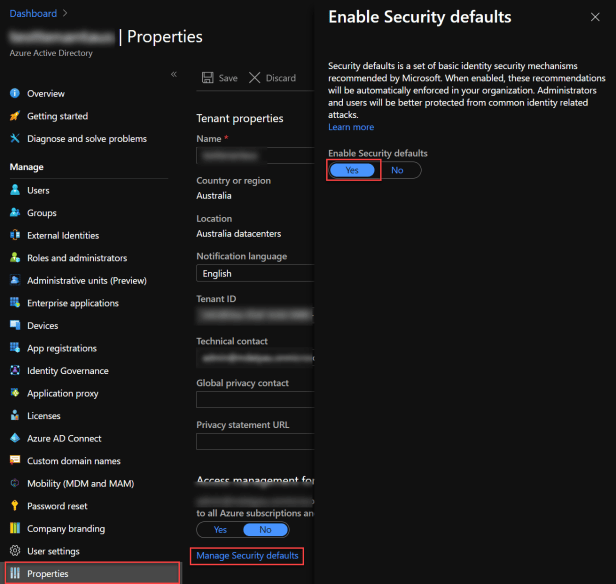This screenshot has height=584, width=616.
Task: Click the Diagnose and solve problems wrench icon
Action: pos(15,138)
